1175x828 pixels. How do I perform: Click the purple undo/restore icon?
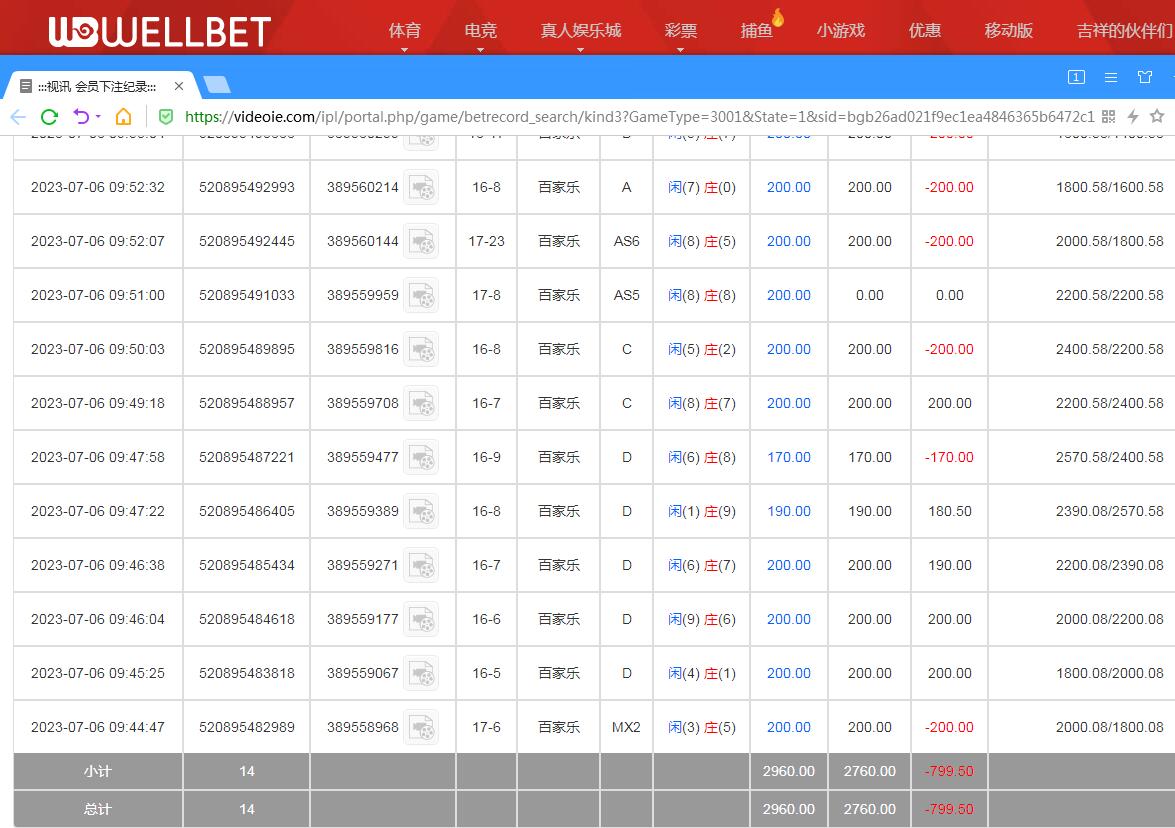(81, 116)
